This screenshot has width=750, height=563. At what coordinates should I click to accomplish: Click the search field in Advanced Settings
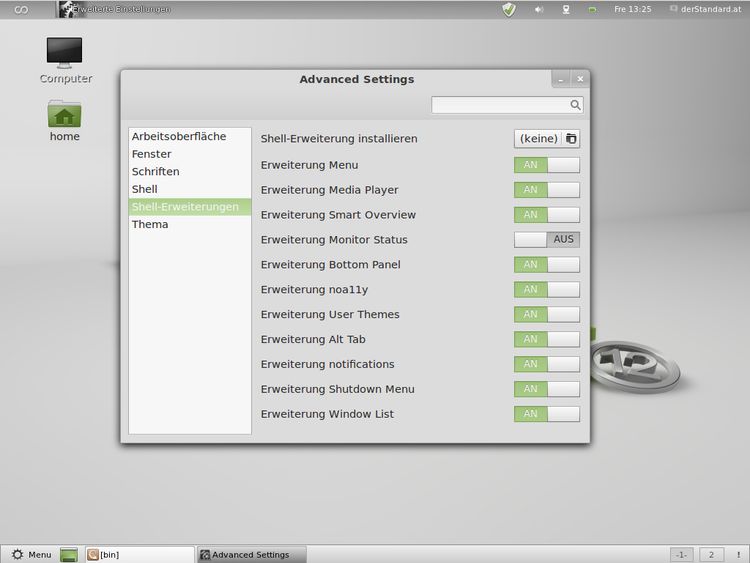click(x=500, y=104)
